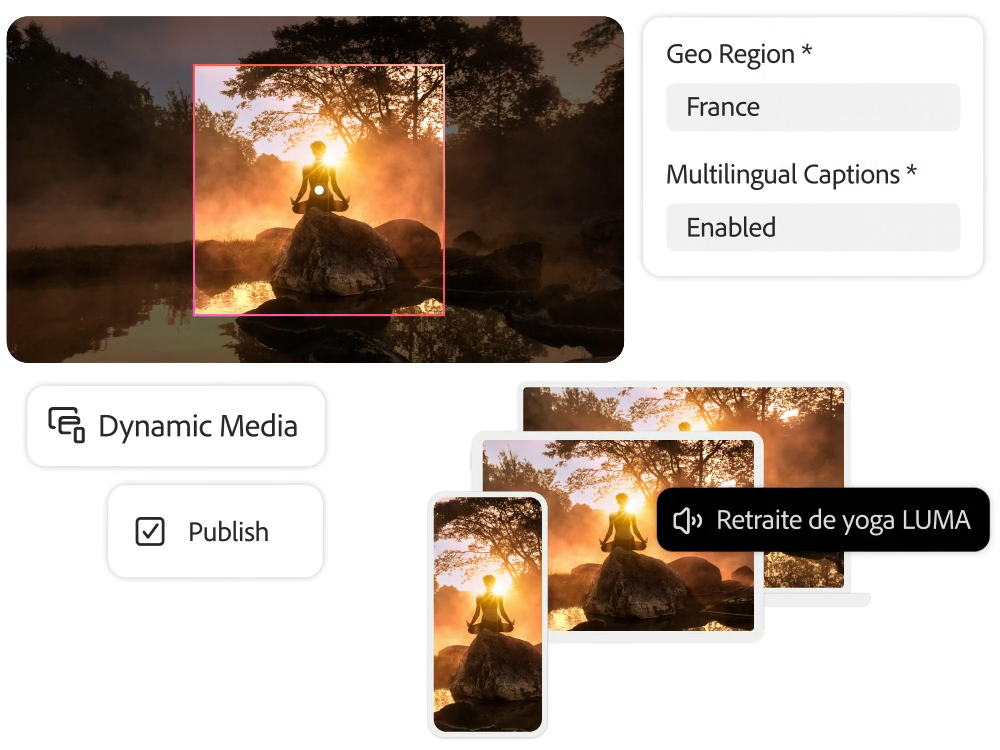Click bottom-right corner of pink crop frame
The image size is (1000, 750).
tap(443, 314)
